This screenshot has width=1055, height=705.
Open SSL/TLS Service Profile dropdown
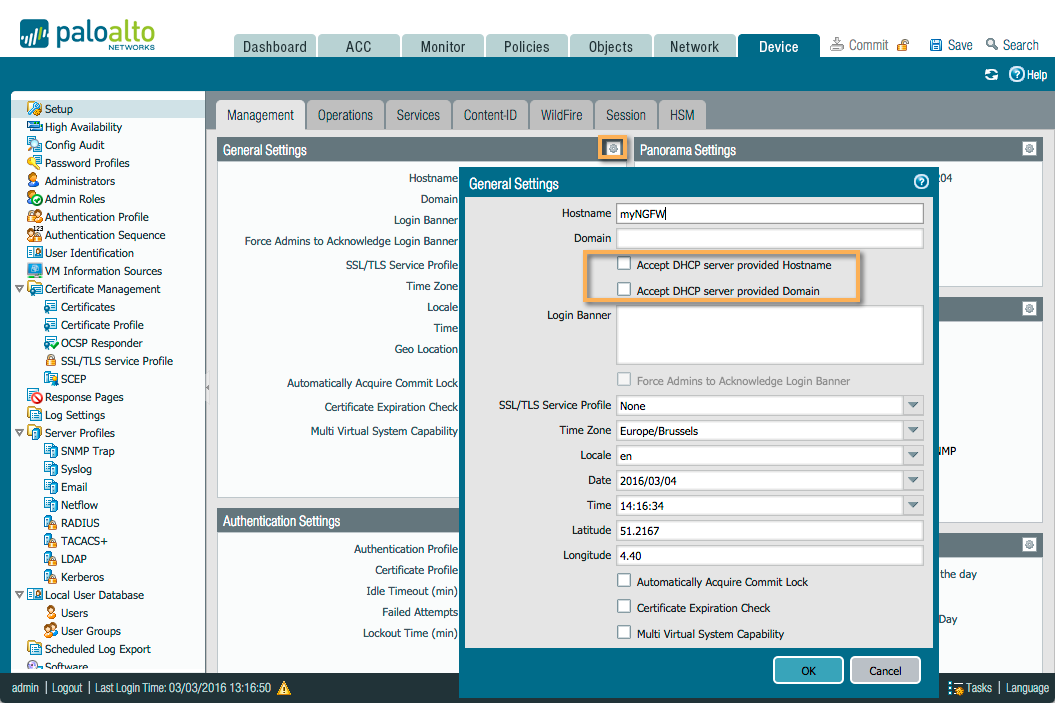[x=913, y=406]
